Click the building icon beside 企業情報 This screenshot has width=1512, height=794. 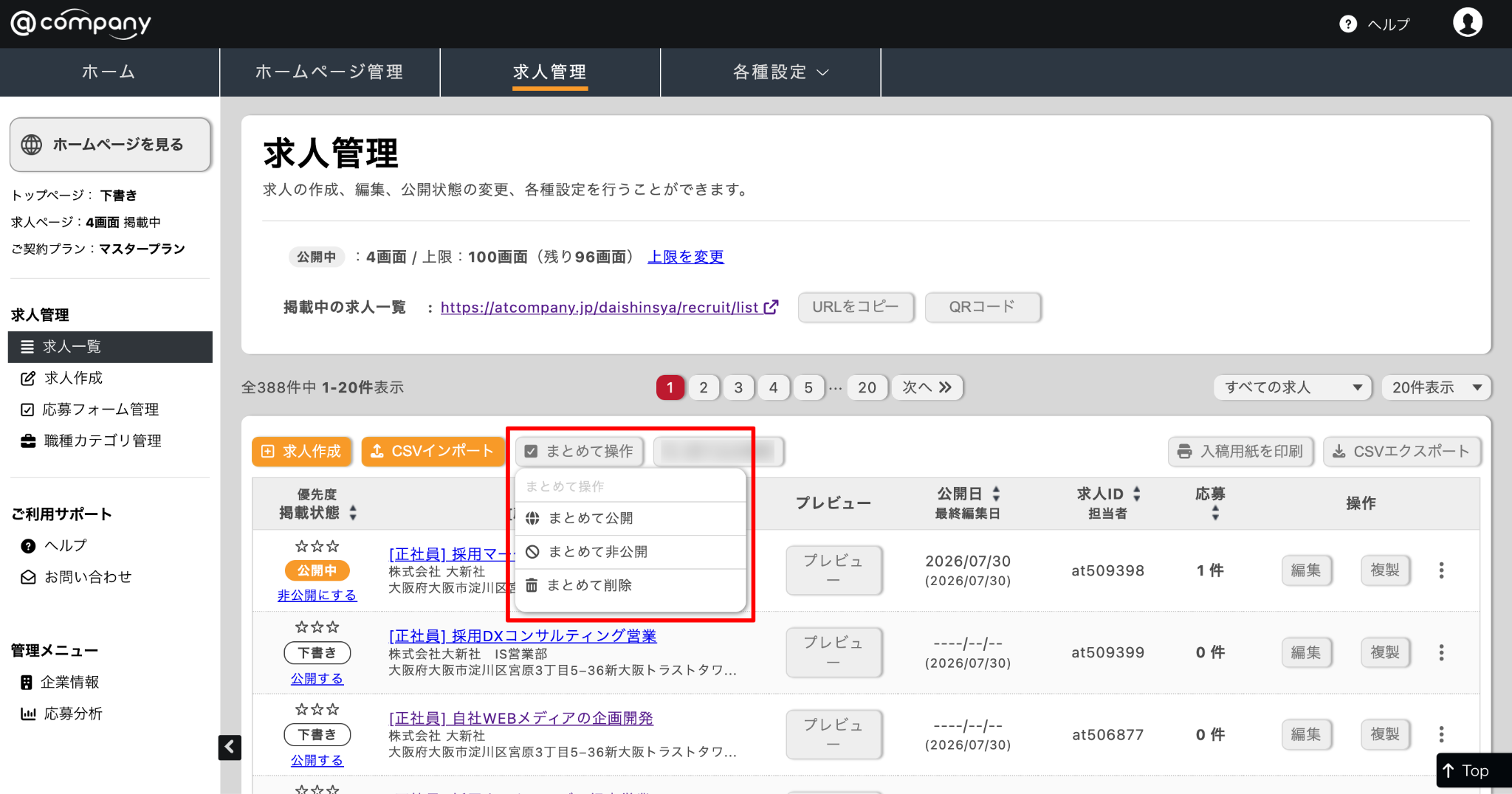click(27, 683)
